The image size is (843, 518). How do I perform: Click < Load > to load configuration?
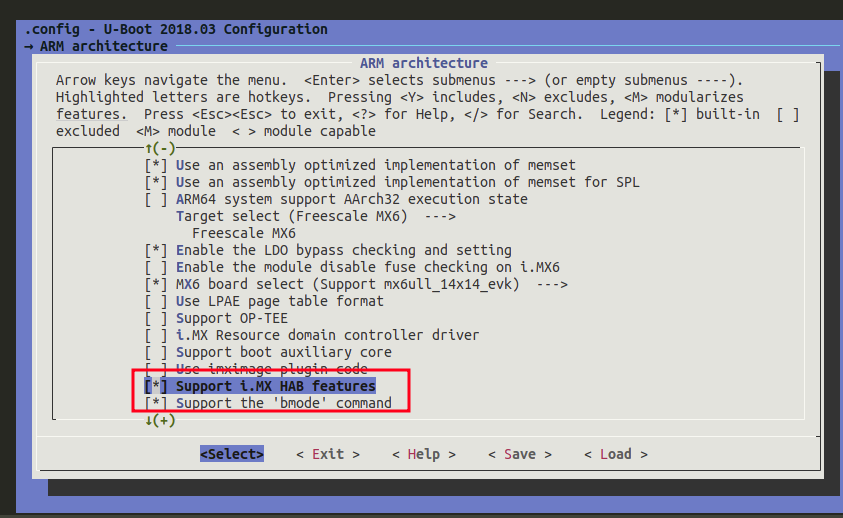tap(616, 454)
